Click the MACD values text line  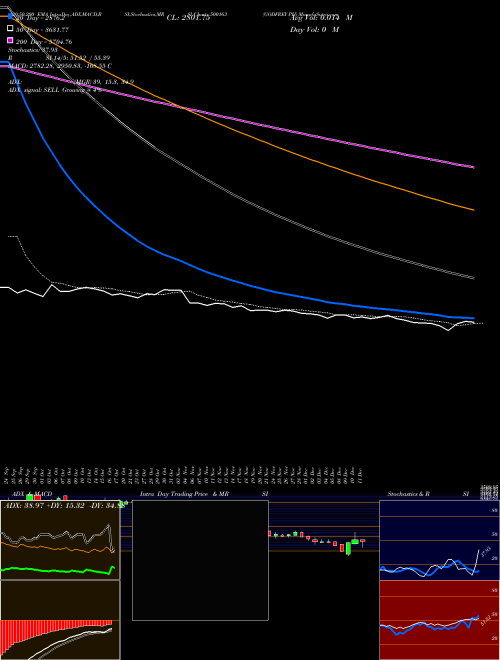pos(60,66)
